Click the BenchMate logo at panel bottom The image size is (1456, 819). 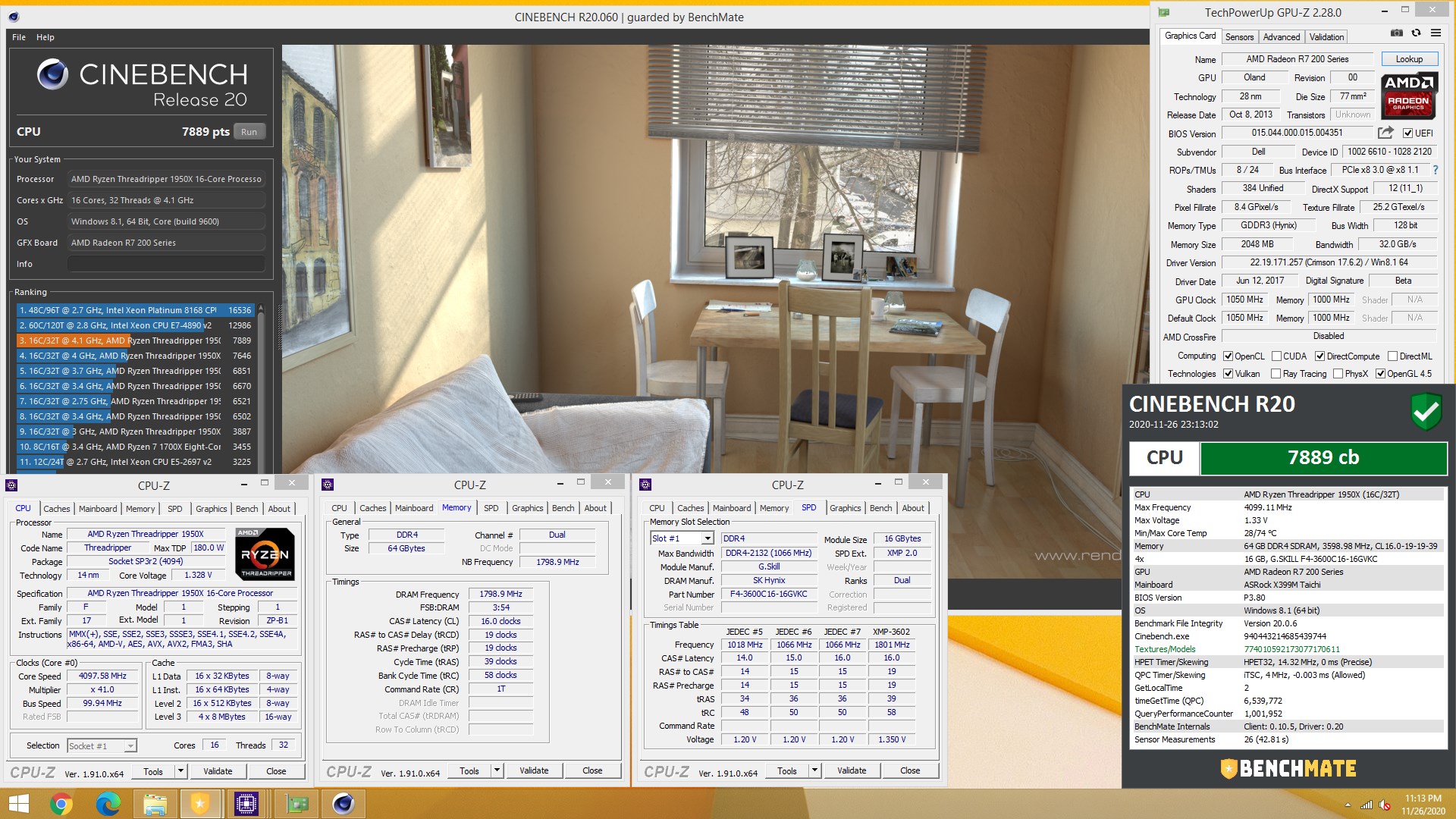[x=1288, y=768]
